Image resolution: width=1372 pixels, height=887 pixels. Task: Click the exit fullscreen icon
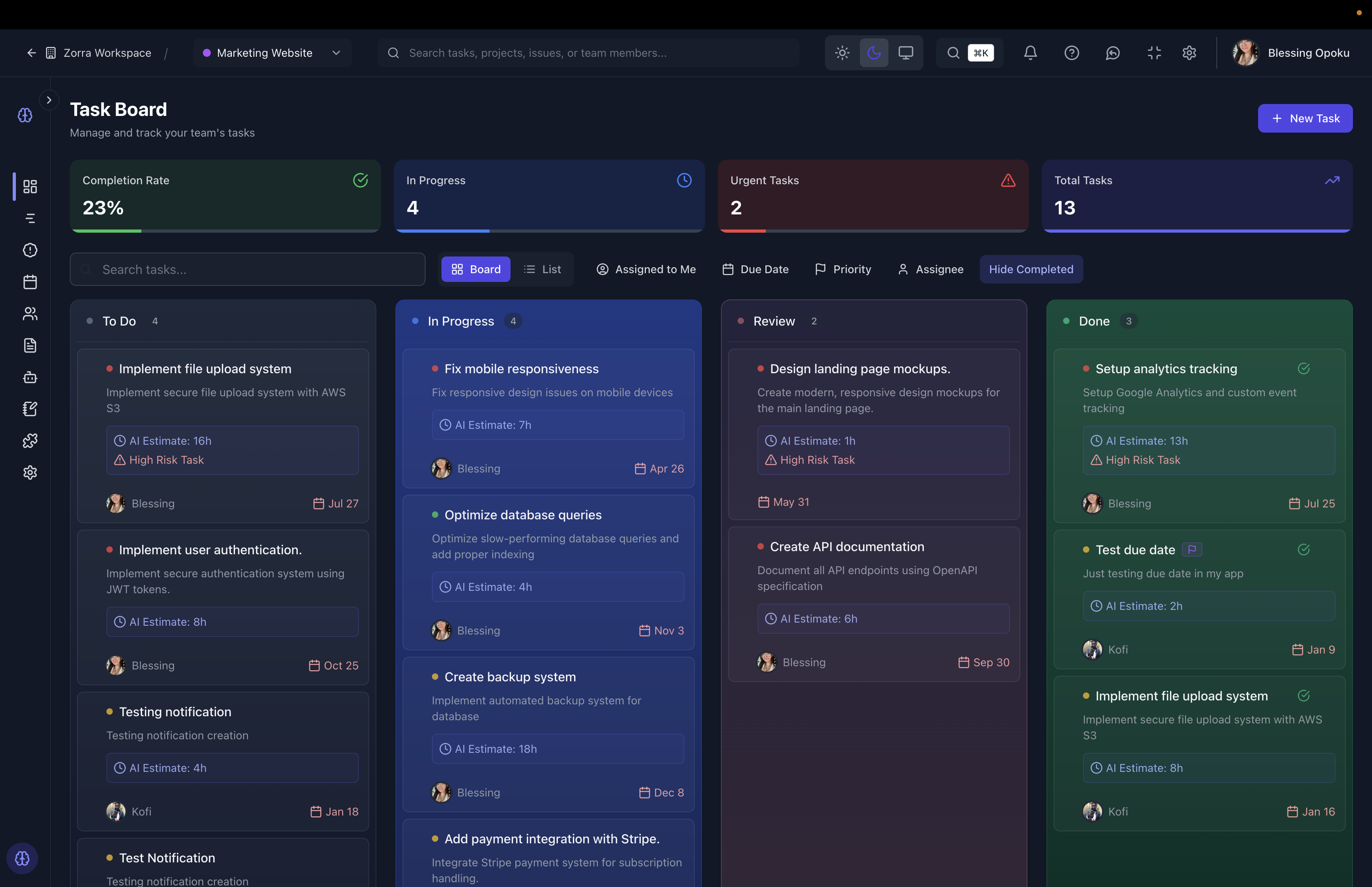click(1154, 53)
